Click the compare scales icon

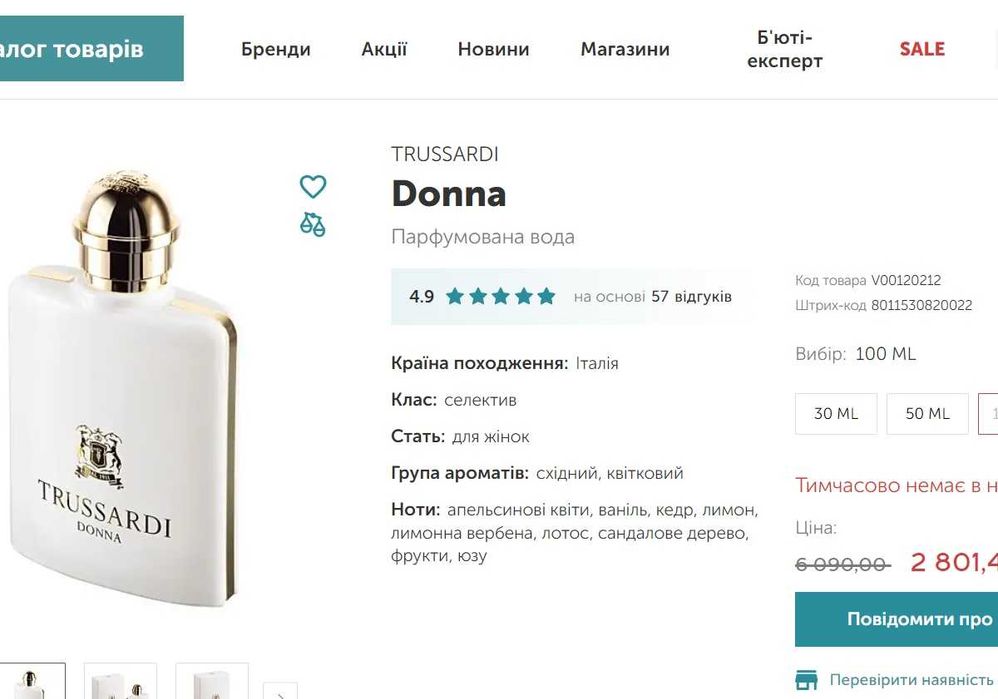click(x=313, y=224)
